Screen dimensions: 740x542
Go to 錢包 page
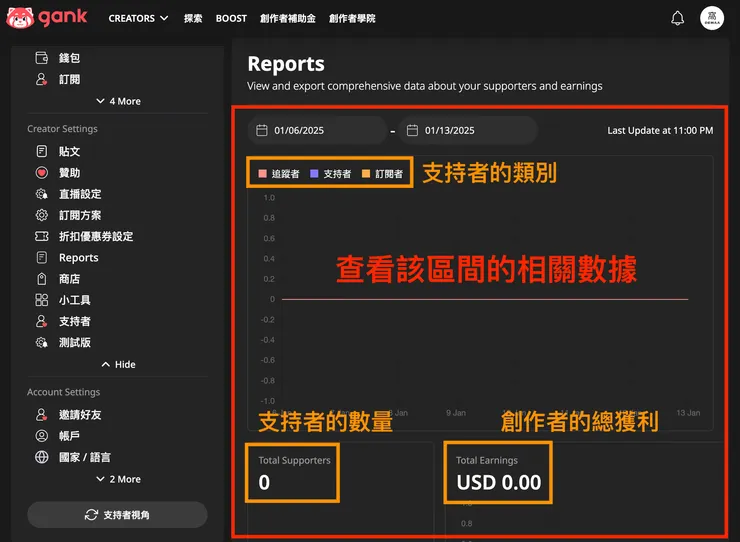[69, 58]
